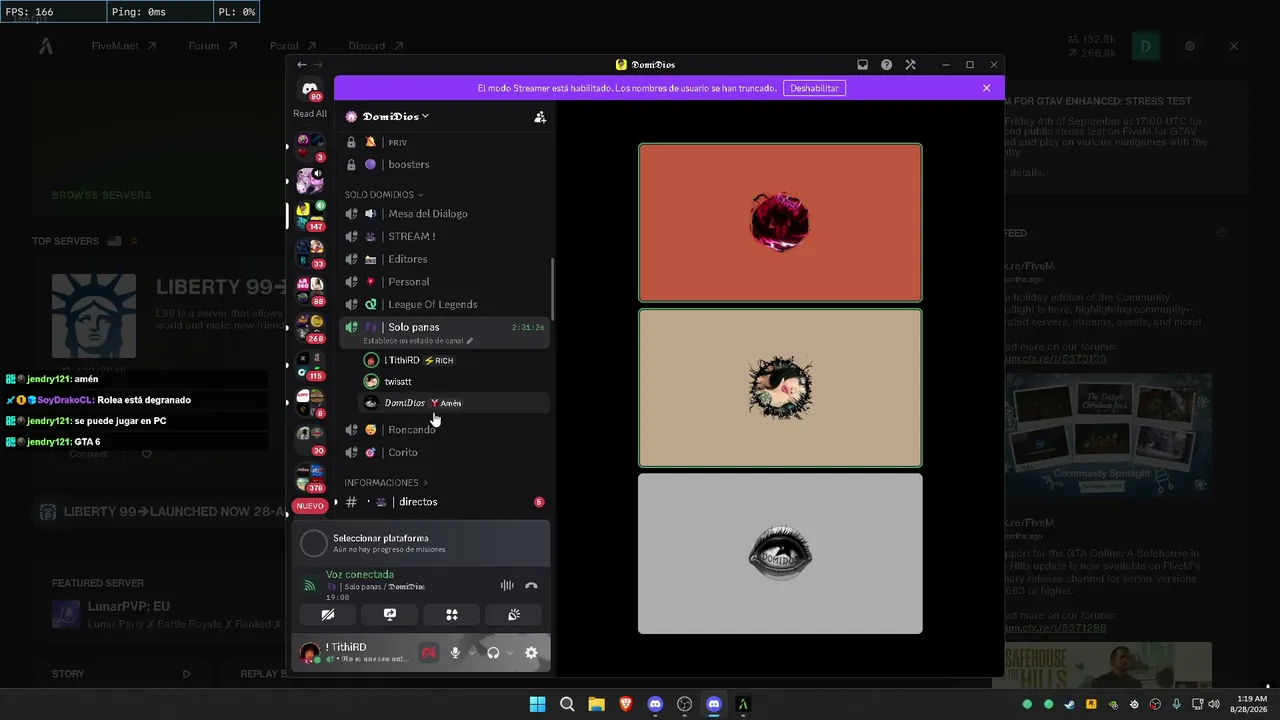Invite people to DomiDios server icon
This screenshot has height=720, width=1280.
(x=540, y=117)
